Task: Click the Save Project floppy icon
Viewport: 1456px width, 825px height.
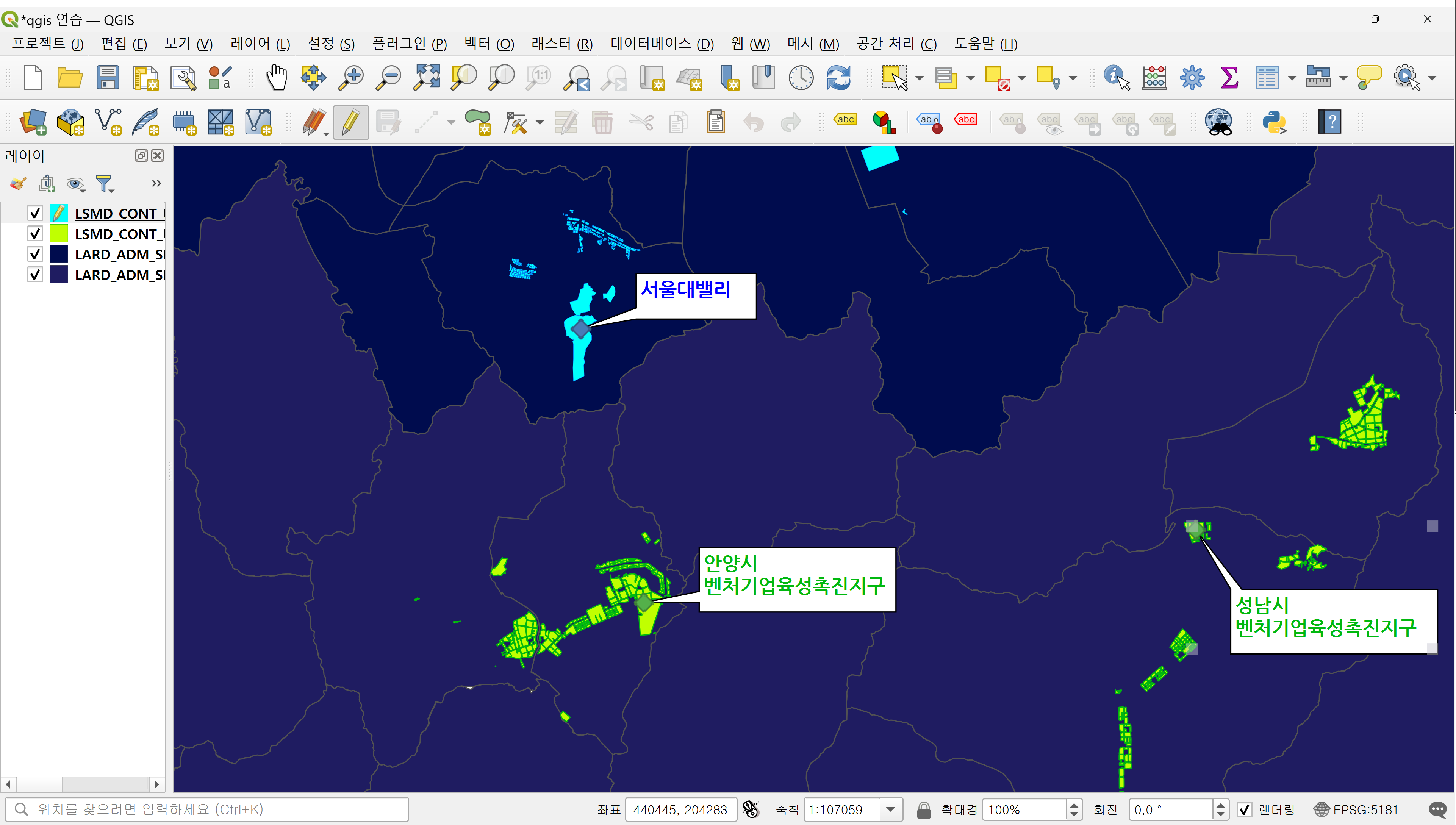Action: tap(107, 77)
